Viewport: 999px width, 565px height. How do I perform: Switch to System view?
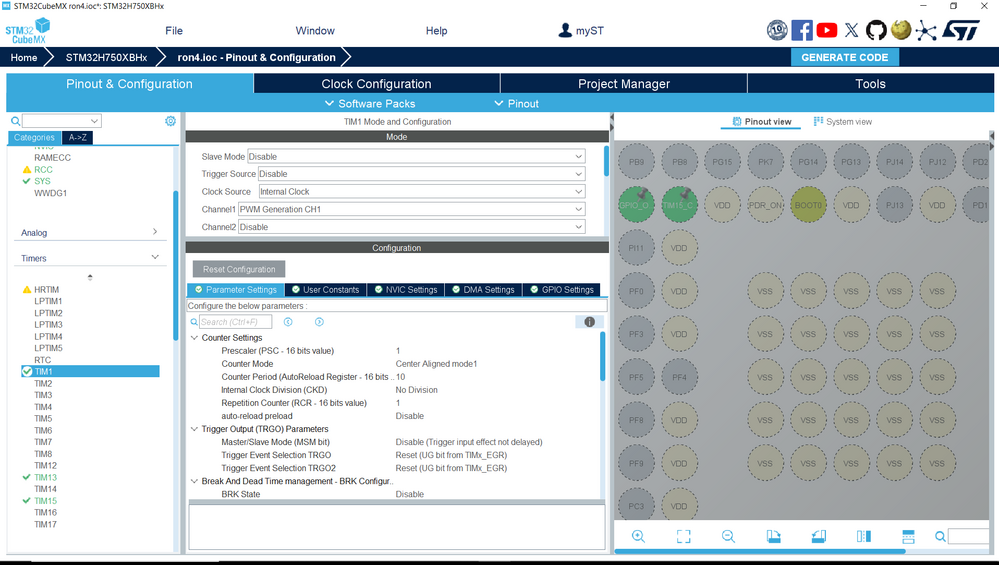843,122
